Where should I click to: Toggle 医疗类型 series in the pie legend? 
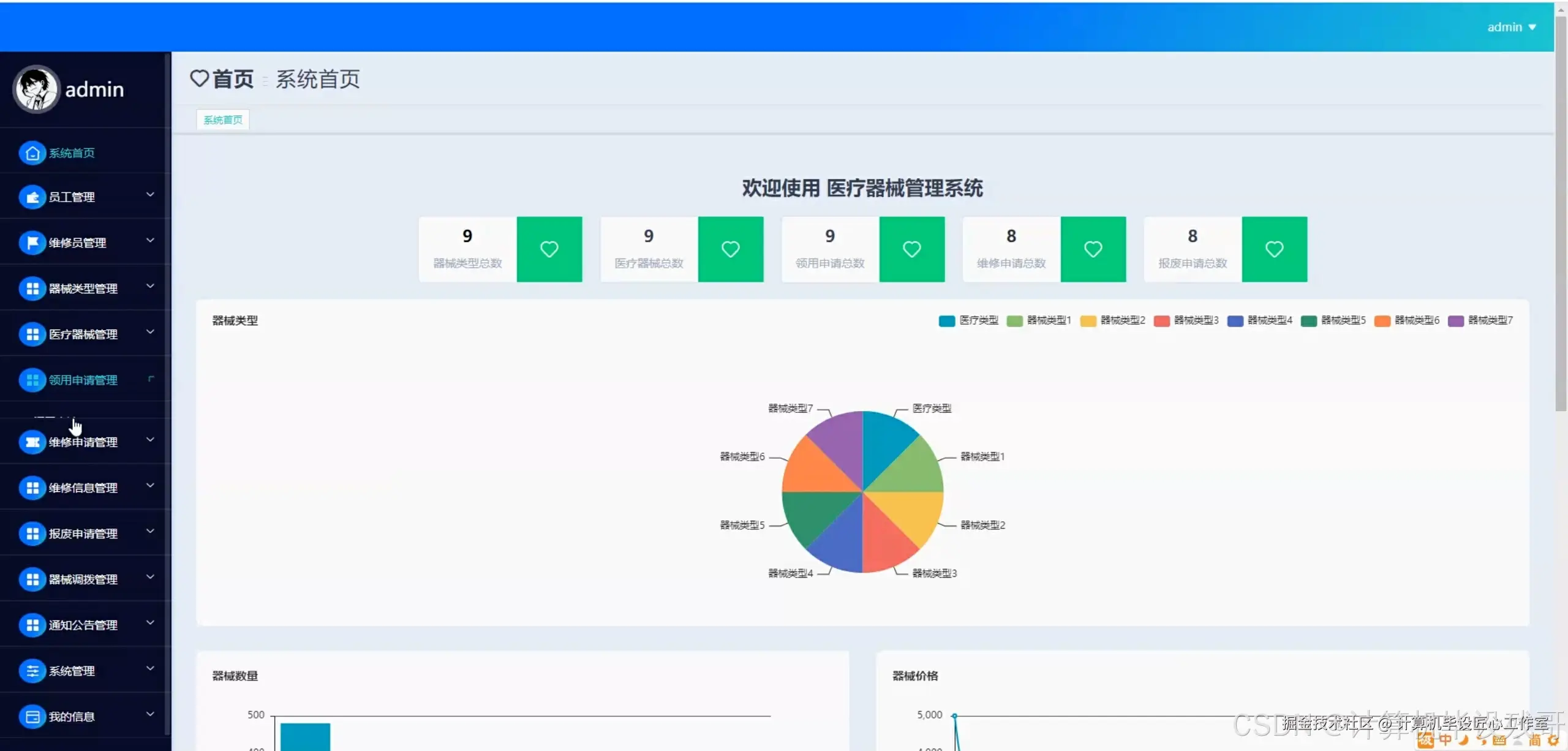968,320
